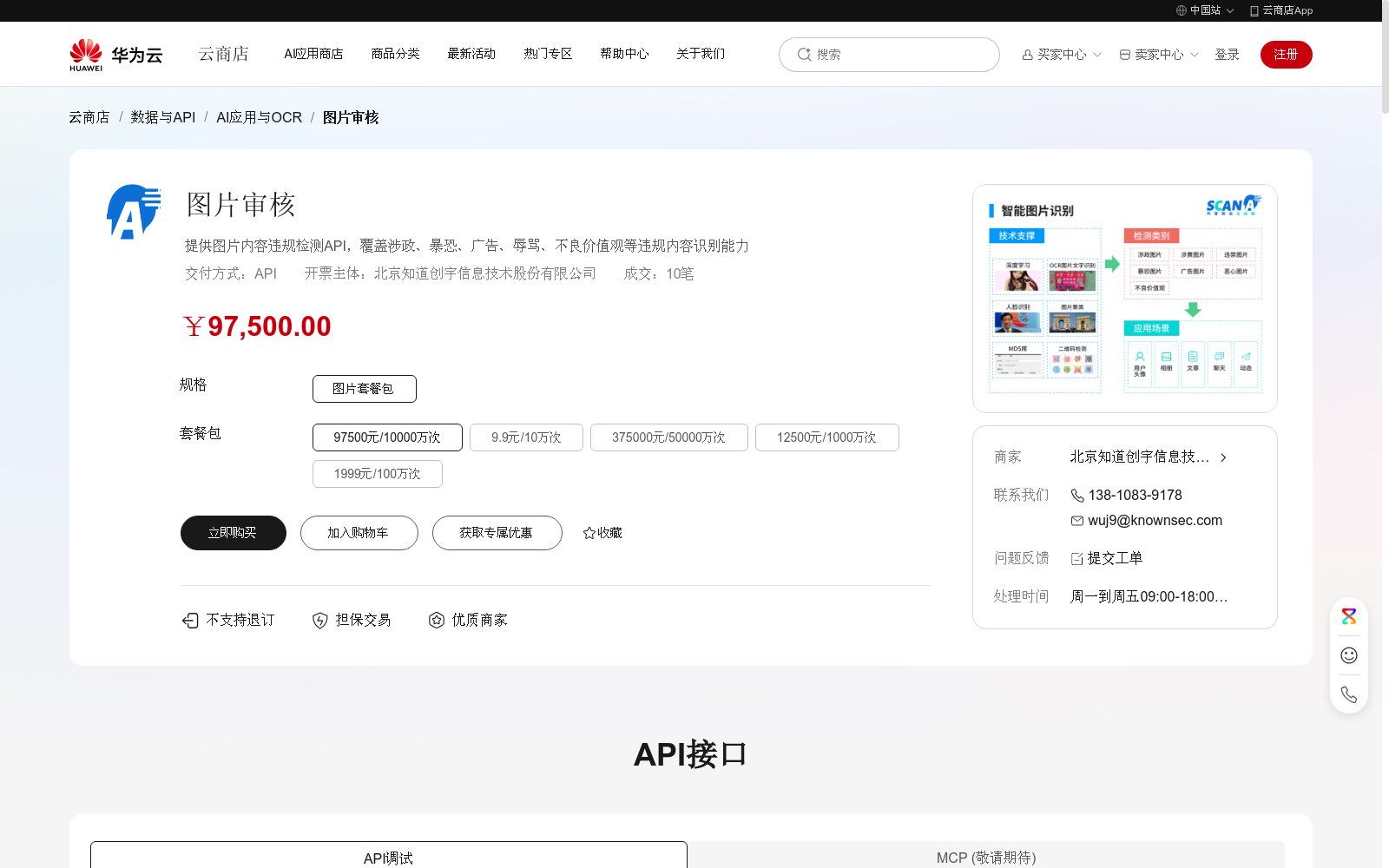Click the globe icon beside 中国站
Viewport: 1389px width, 868px height.
tap(1181, 10)
